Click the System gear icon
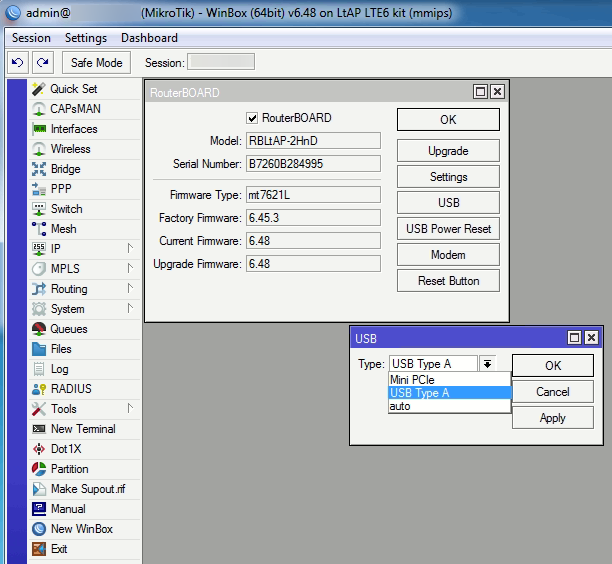The width and height of the screenshot is (612, 564). (x=39, y=309)
